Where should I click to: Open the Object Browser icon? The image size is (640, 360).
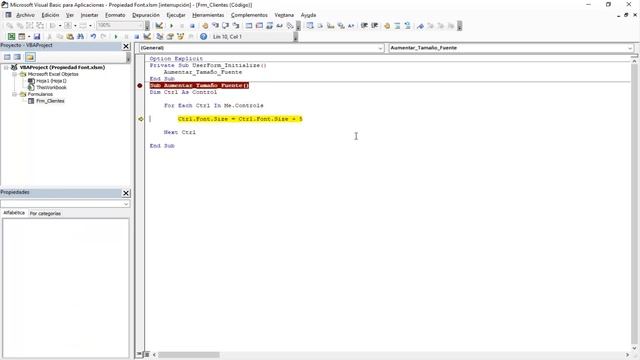(180, 37)
